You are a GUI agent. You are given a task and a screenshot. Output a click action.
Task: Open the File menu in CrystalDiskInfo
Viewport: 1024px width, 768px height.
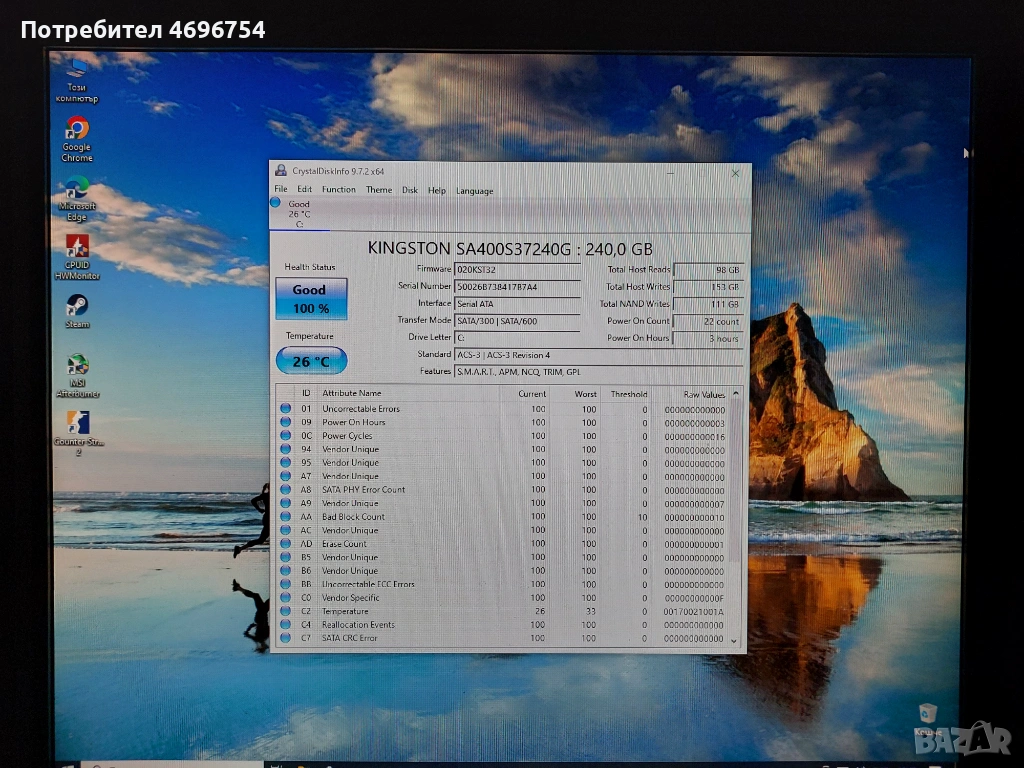281,190
